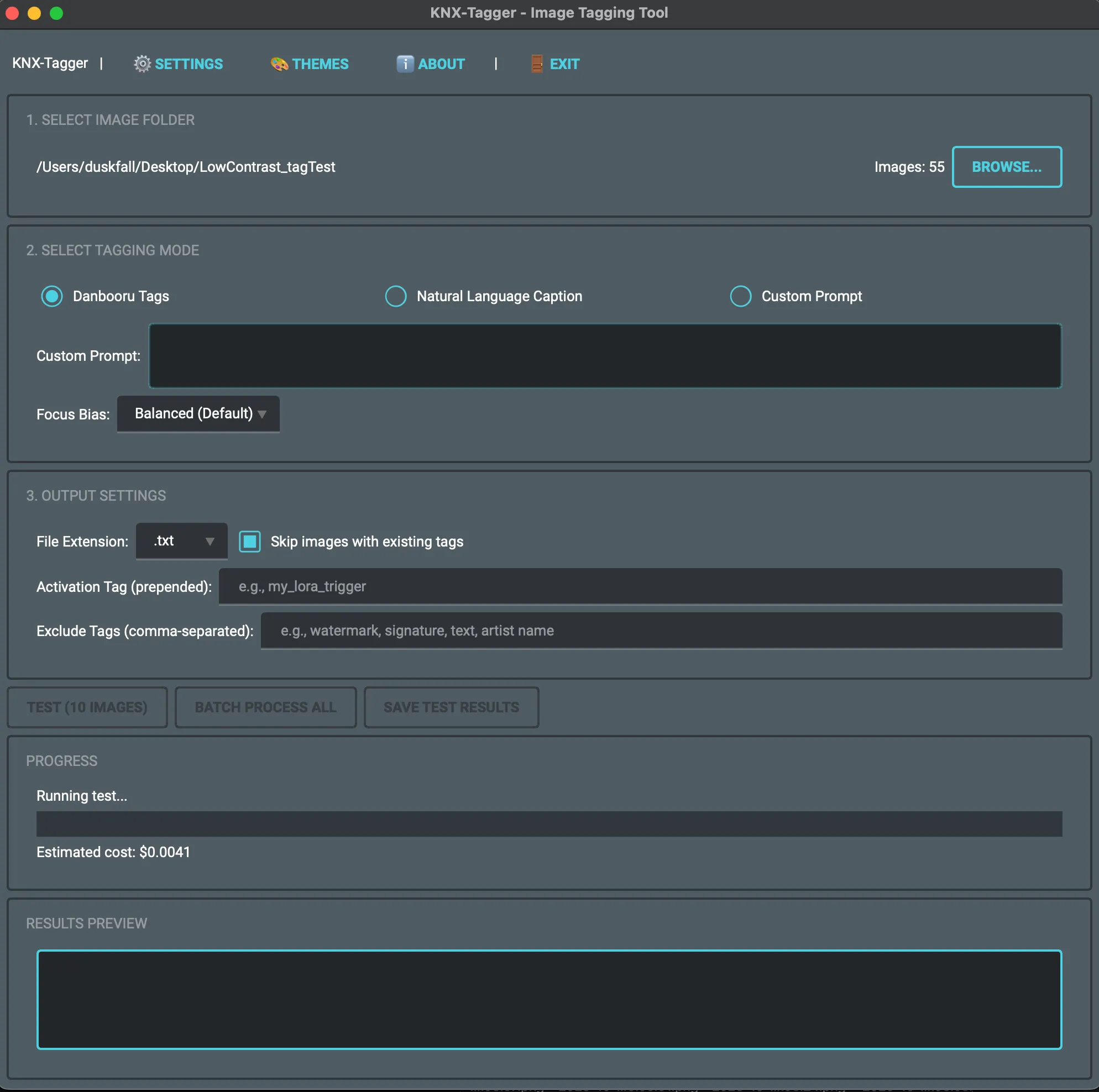Select the Custom Prompt radio option
This screenshot has width=1099, height=1092.
click(x=740, y=296)
